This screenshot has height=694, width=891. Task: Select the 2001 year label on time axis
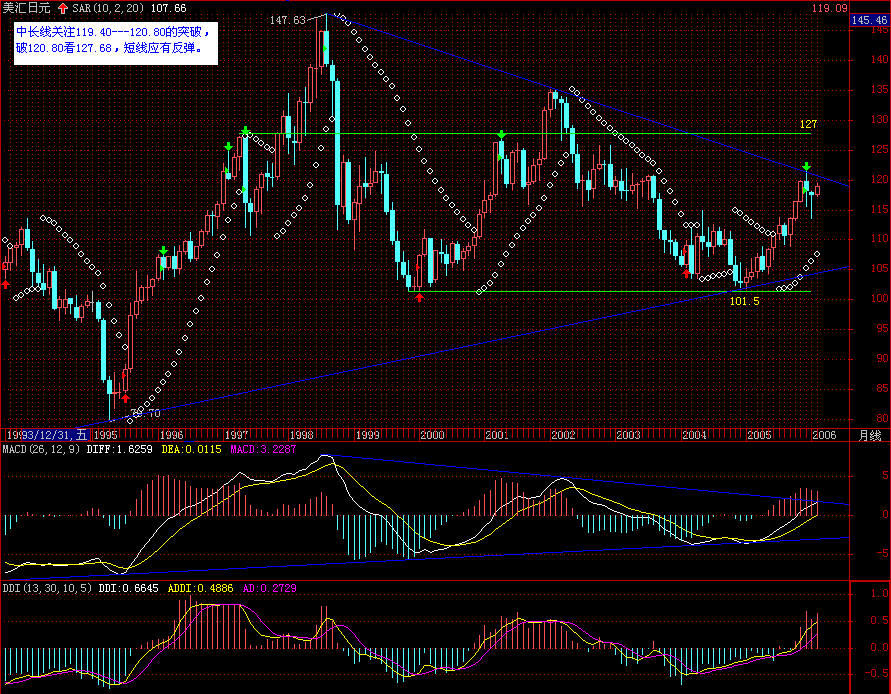coord(497,435)
